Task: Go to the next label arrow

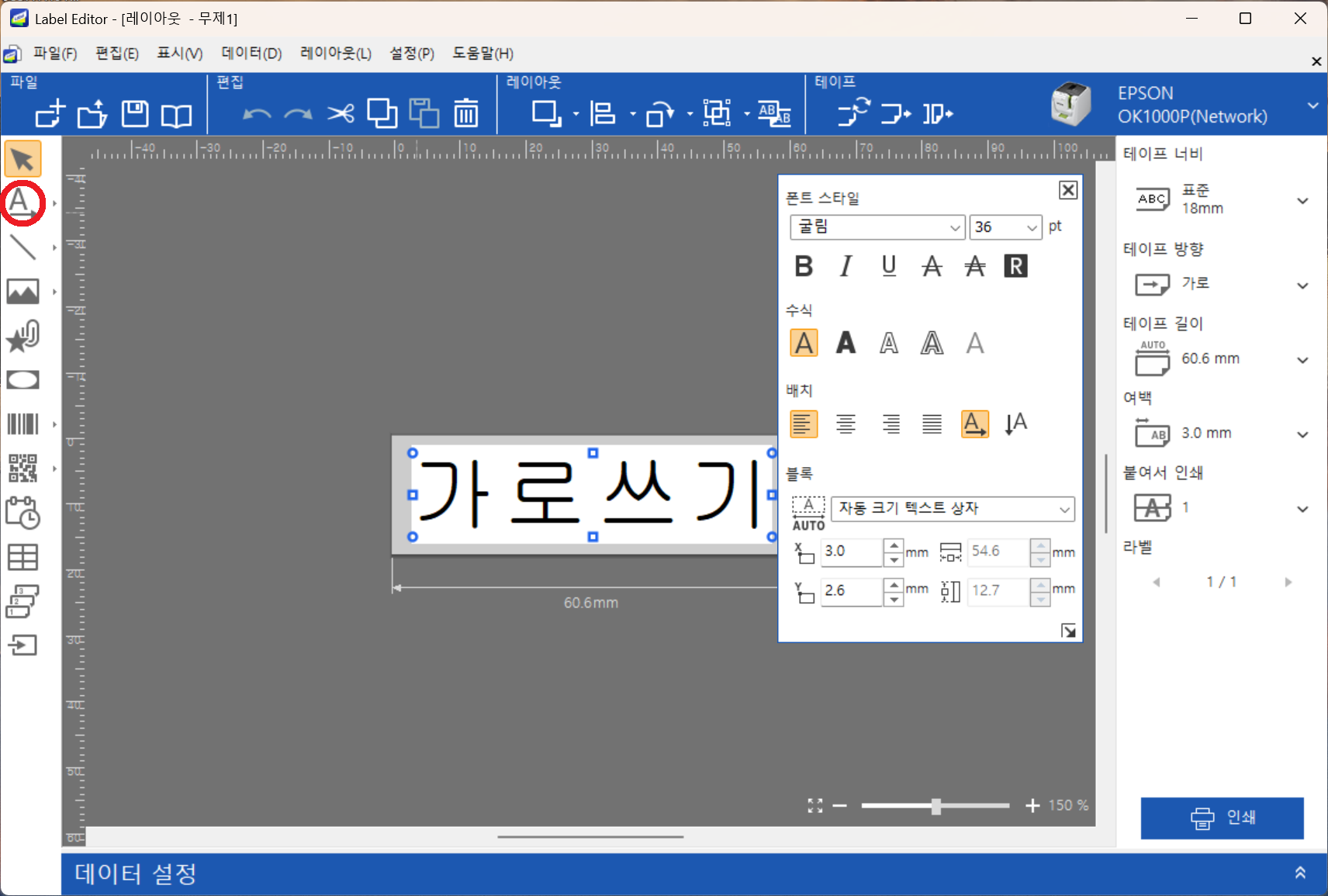Action: click(x=1288, y=582)
